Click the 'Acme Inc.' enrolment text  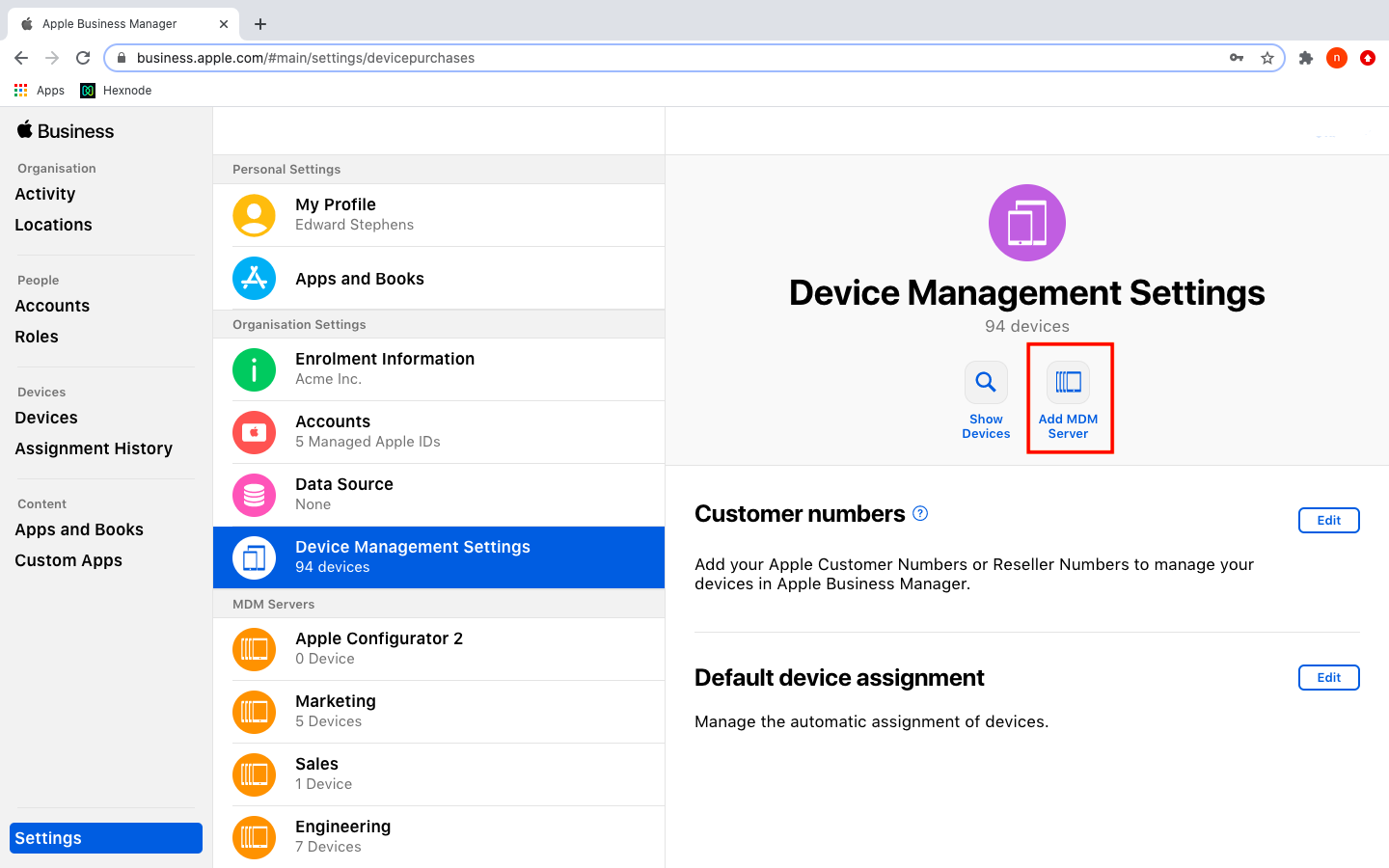point(328,379)
